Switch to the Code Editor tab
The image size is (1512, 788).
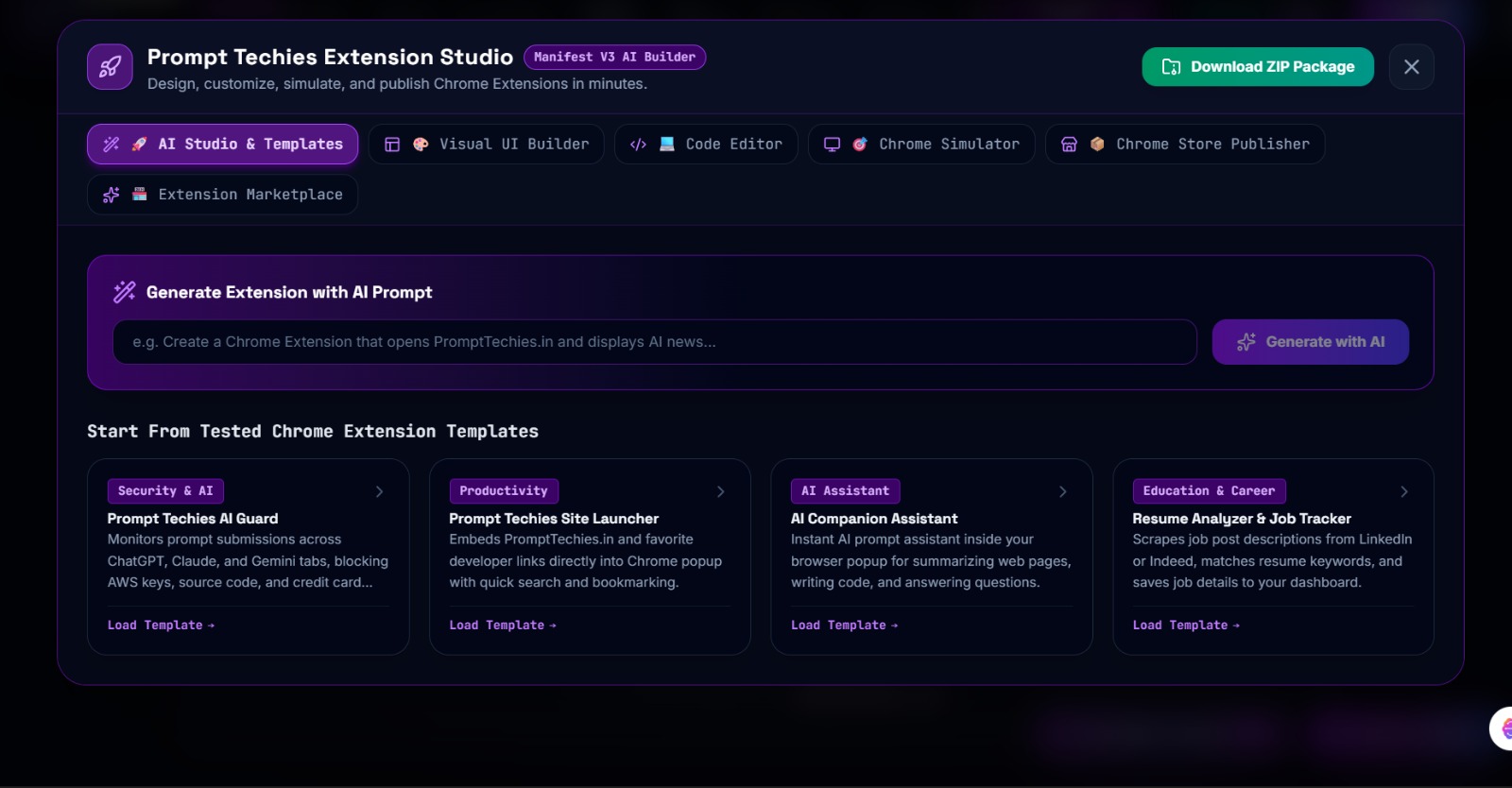[706, 145]
